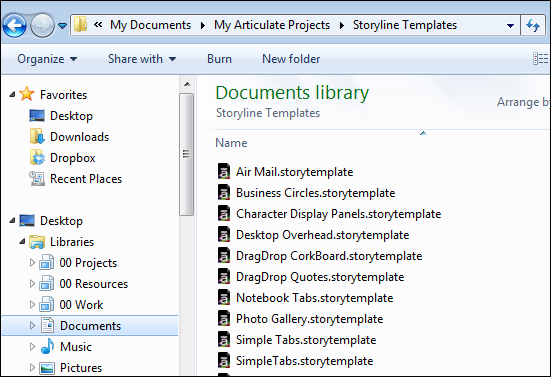The height and width of the screenshot is (377, 551).
Task: Select Business Circles.storytemplate
Action: tap(316, 193)
